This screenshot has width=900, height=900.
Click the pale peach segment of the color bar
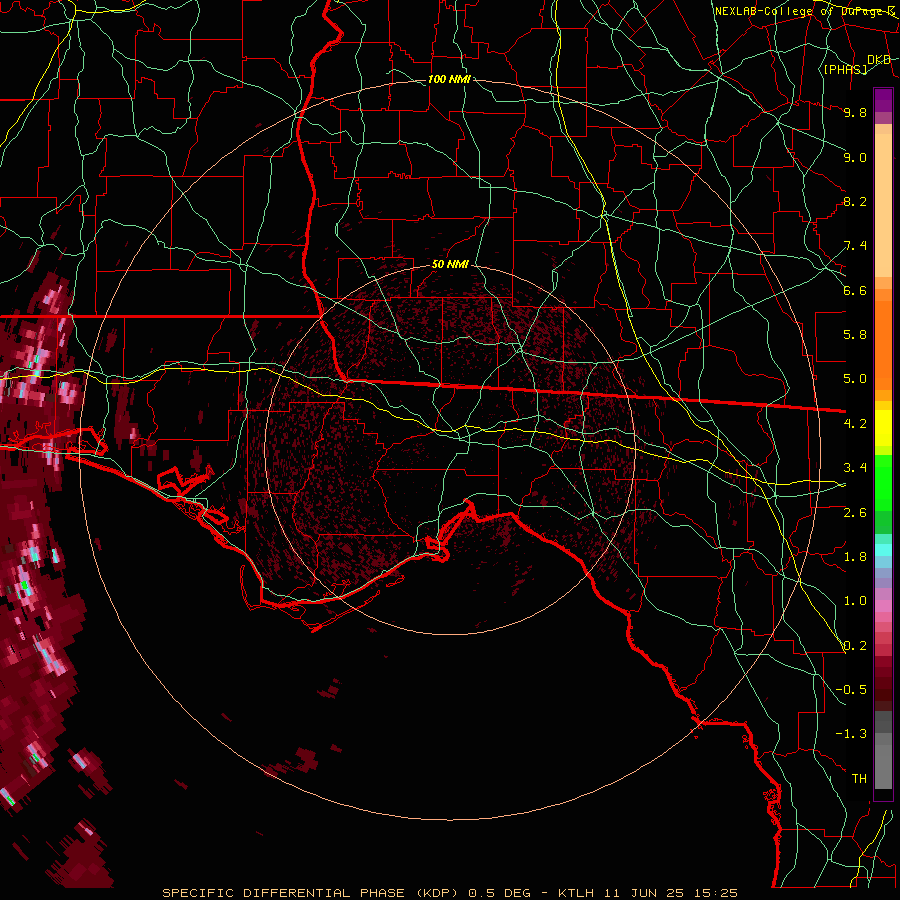(x=883, y=207)
